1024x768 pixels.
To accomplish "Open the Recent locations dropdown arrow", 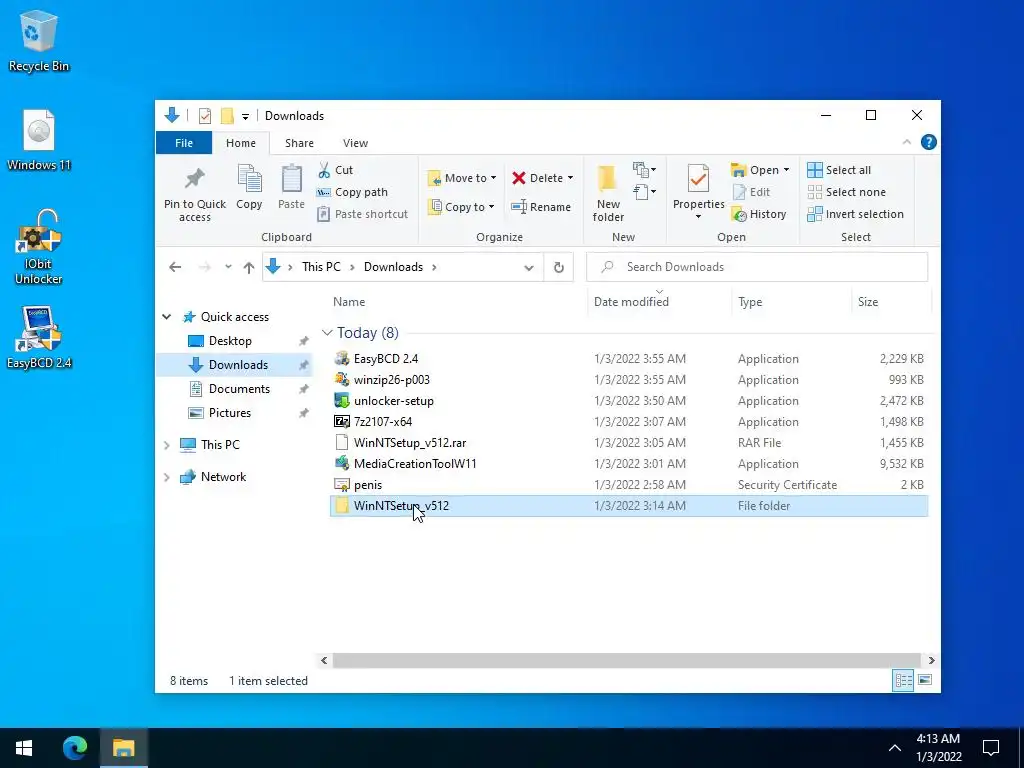I will 228,267.
